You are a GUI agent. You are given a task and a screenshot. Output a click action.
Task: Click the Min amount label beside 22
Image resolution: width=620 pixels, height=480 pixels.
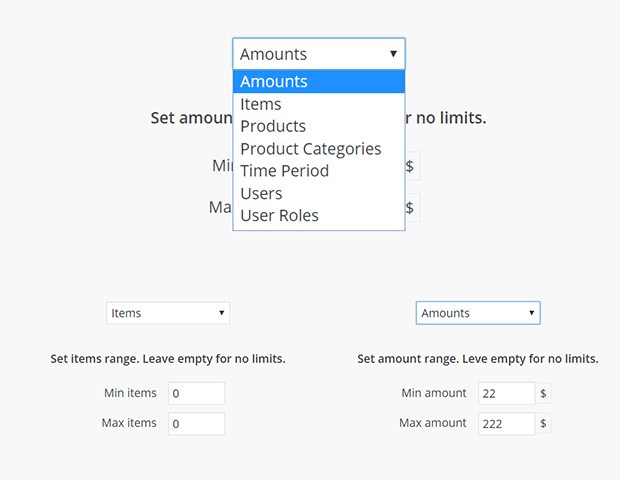434,393
